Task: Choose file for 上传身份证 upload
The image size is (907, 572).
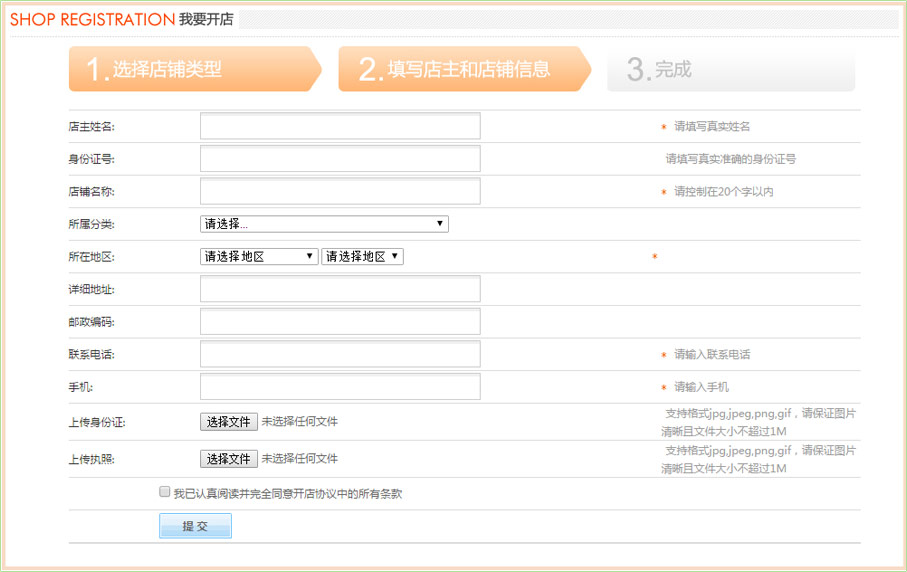Action: click(229, 422)
